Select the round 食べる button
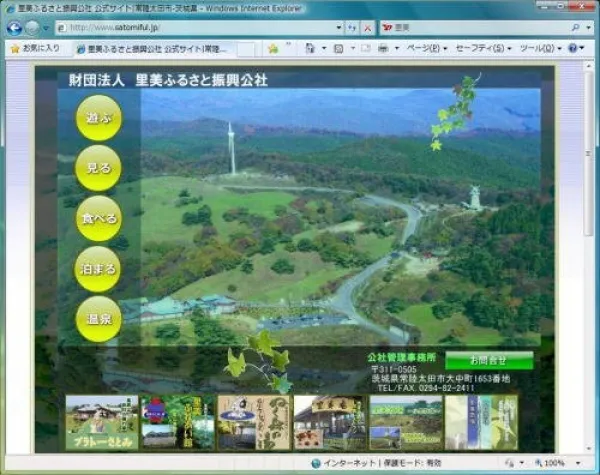 (x=98, y=218)
